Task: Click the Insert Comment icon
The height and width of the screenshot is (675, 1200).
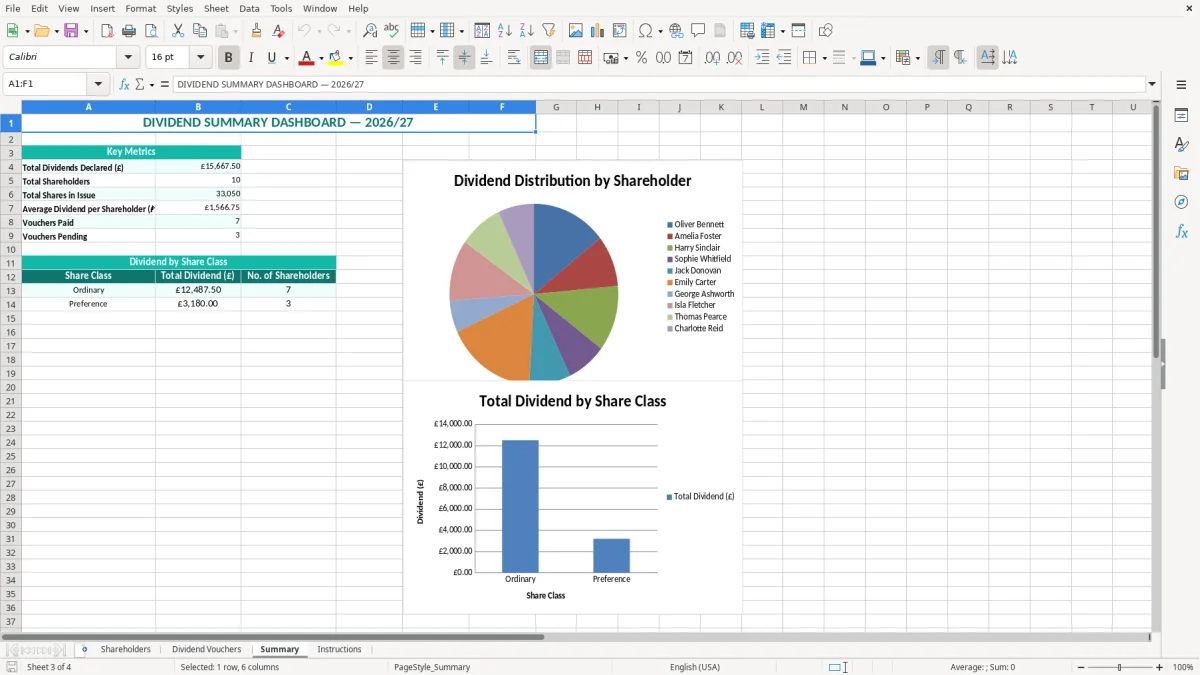Action: 698,31
